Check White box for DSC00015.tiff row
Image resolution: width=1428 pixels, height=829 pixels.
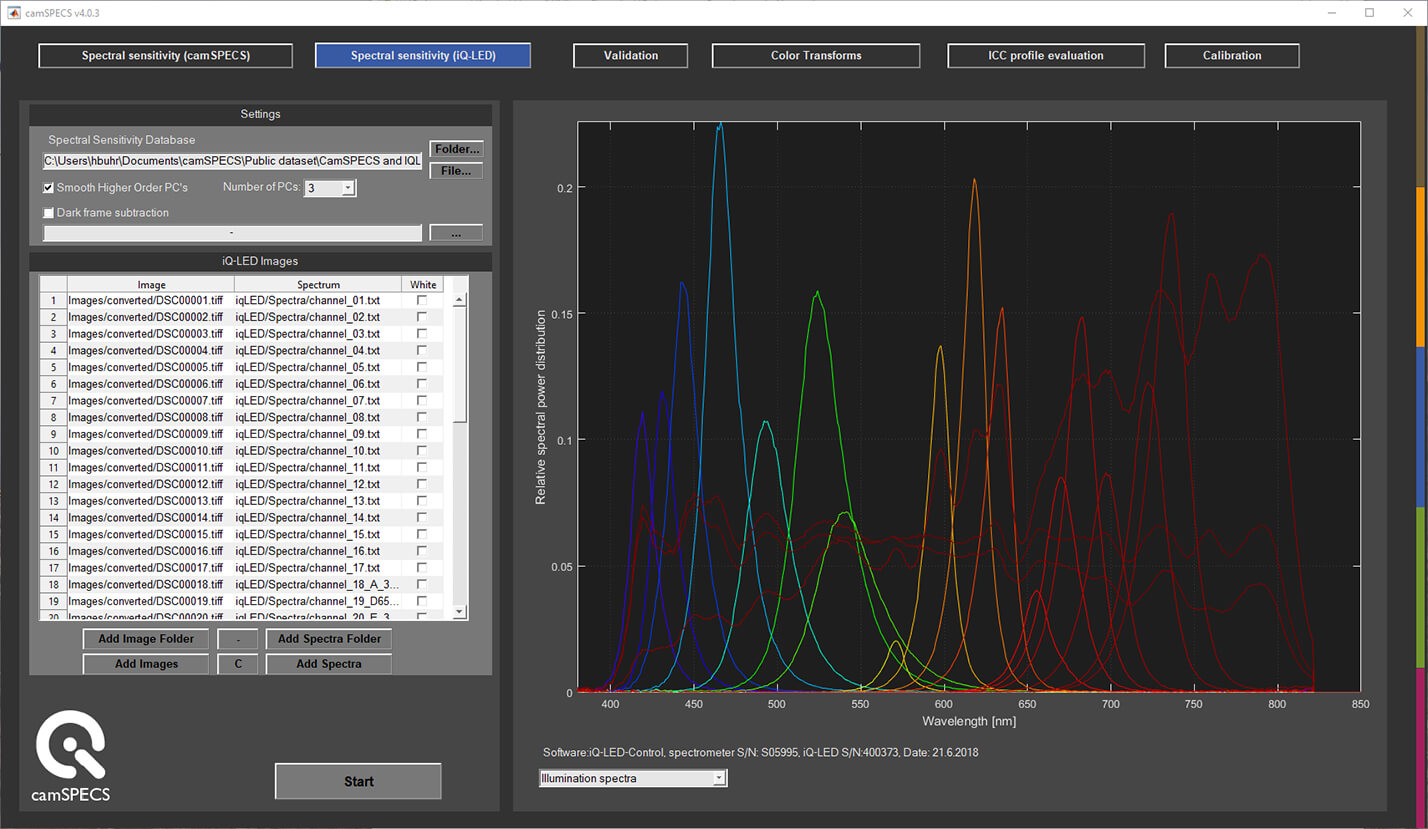point(422,534)
